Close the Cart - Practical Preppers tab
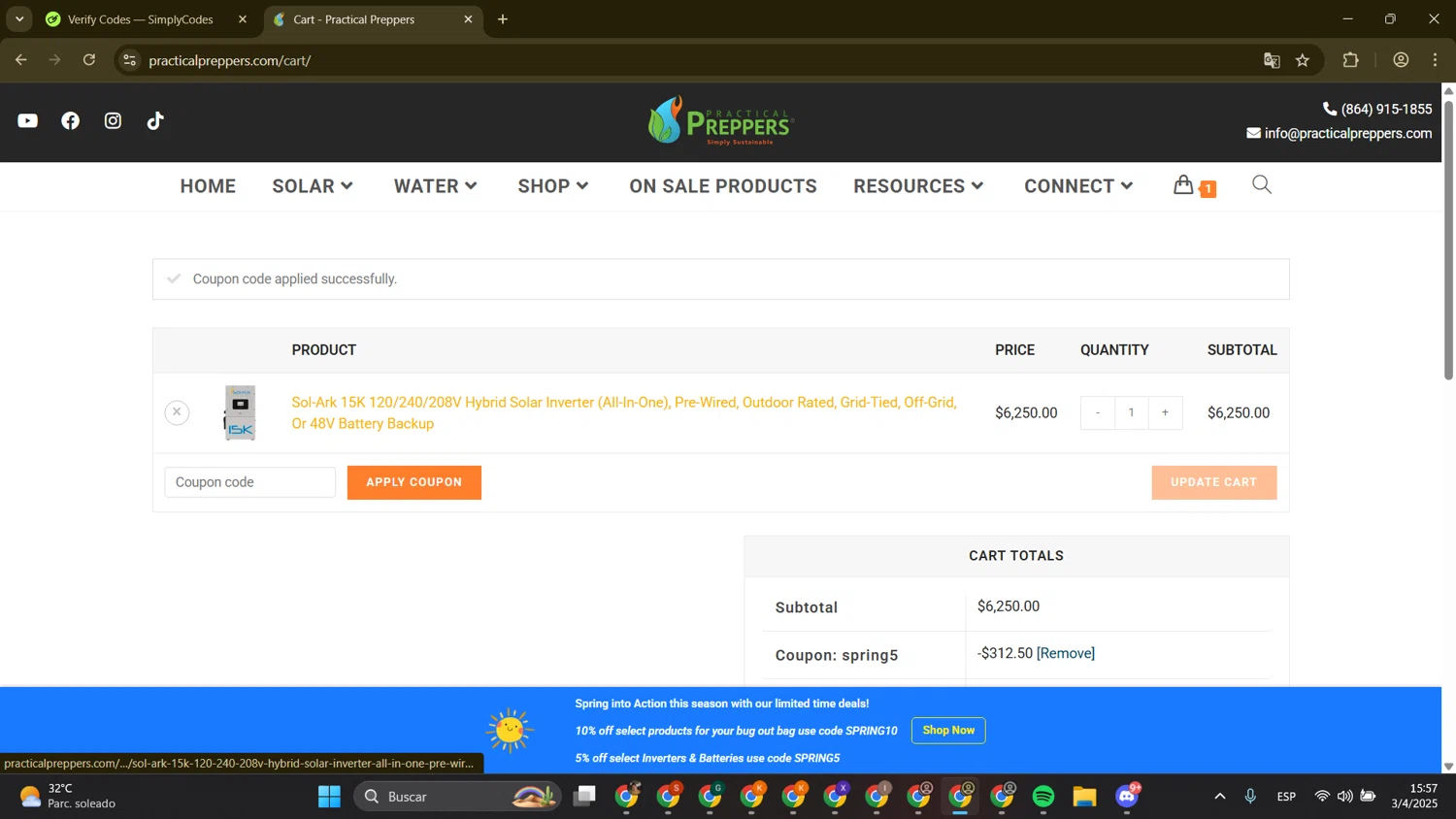 pos(468,19)
